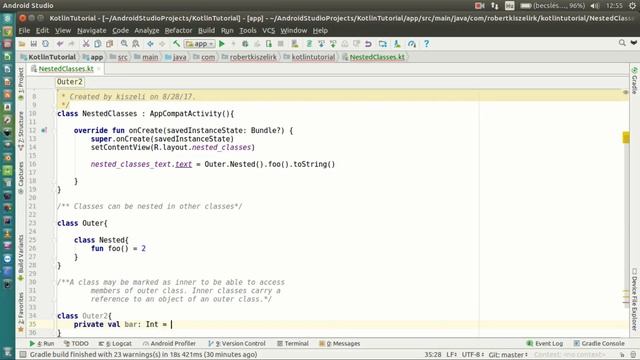
Task: Click the Save All toolbar icon
Action: 34,44
